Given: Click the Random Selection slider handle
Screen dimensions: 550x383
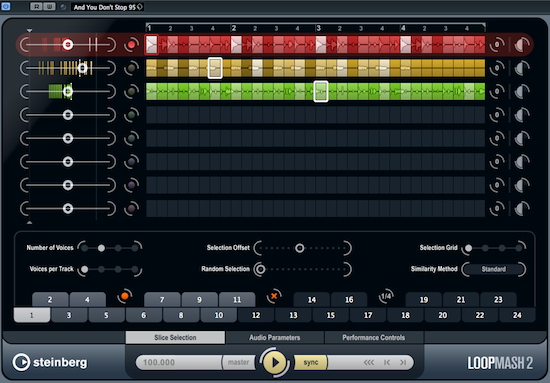Looking at the screenshot, I should click(x=260, y=269).
